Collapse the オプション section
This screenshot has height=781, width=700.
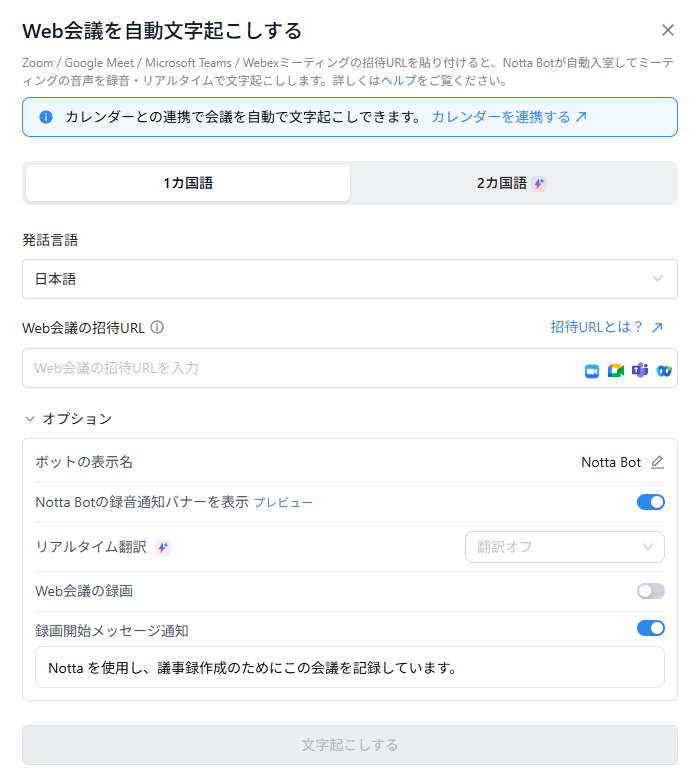click(69, 419)
